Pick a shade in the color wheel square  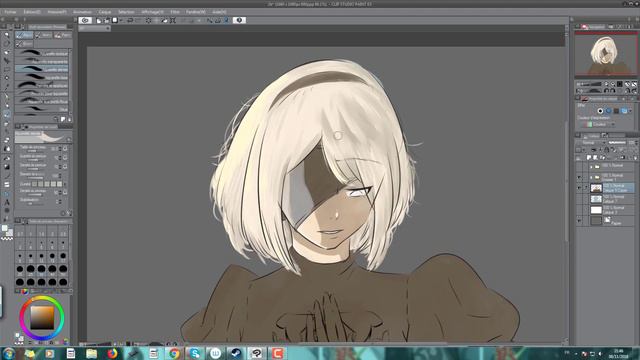click(x=42, y=318)
